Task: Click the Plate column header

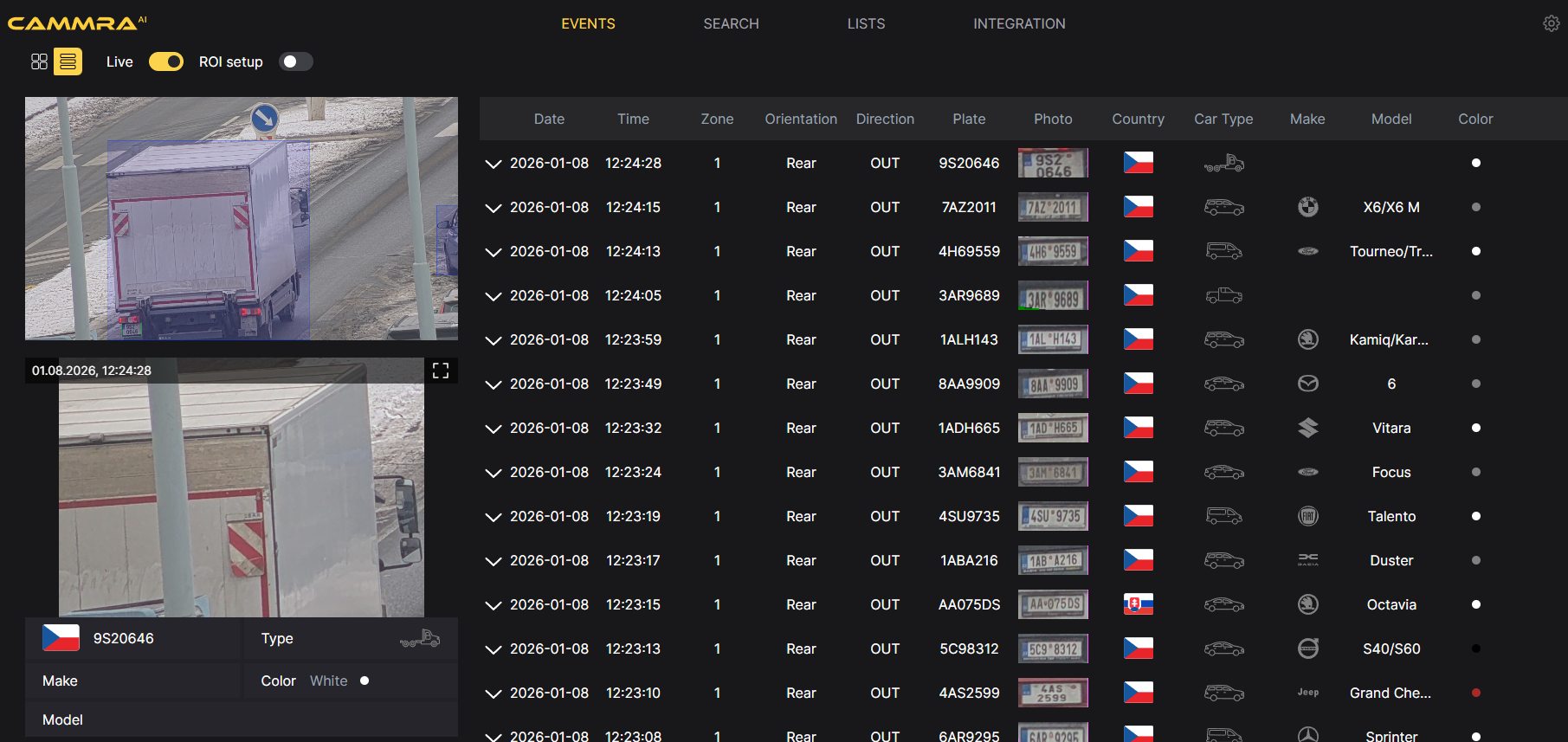Action: (x=969, y=119)
